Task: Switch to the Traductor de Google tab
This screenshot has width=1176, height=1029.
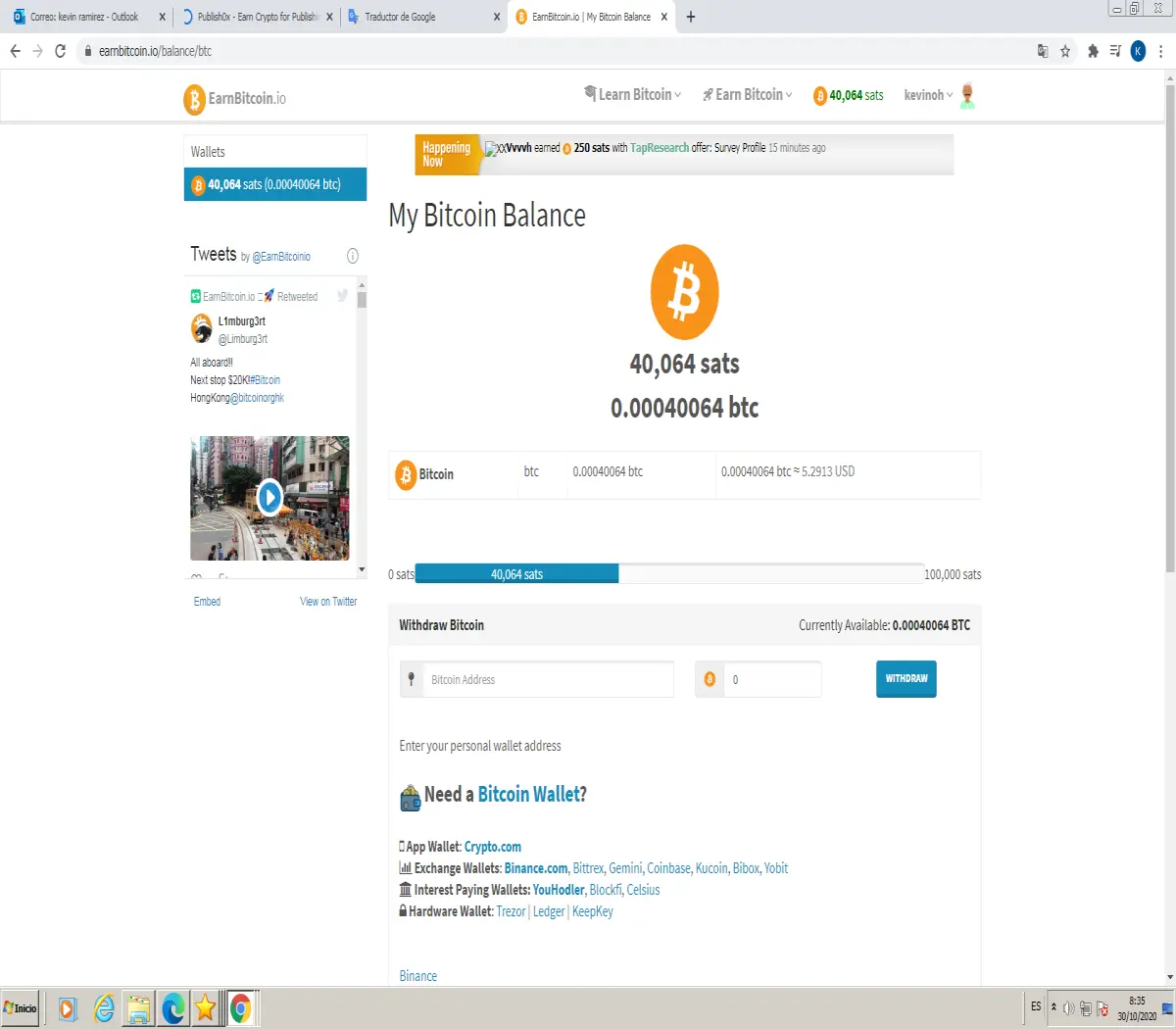Action: click(423, 17)
